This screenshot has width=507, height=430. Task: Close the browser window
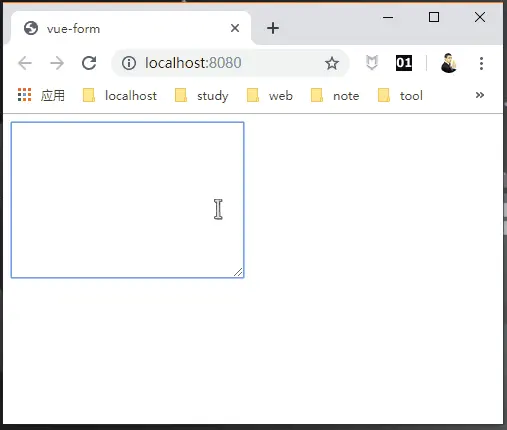(480, 17)
